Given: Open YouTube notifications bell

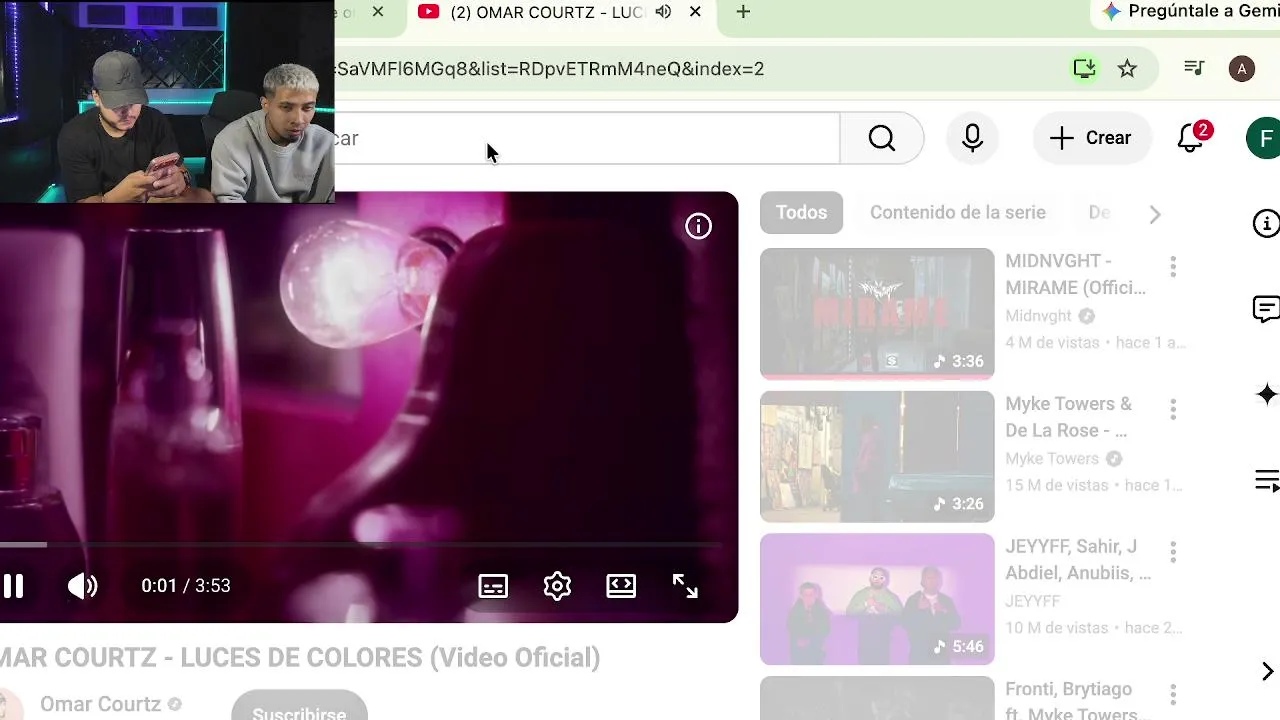Looking at the screenshot, I should click(x=1190, y=138).
